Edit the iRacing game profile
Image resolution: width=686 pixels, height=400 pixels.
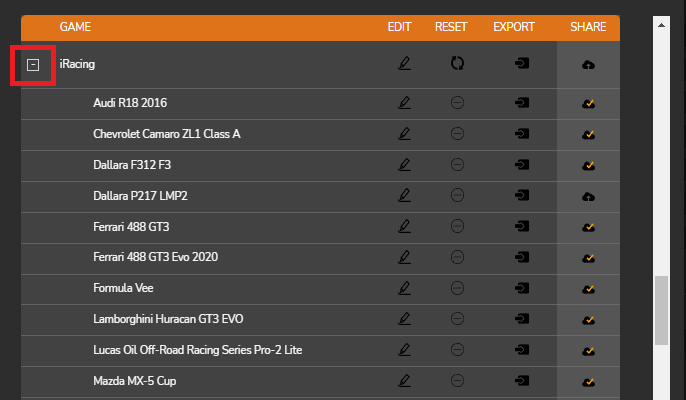pos(404,63)
